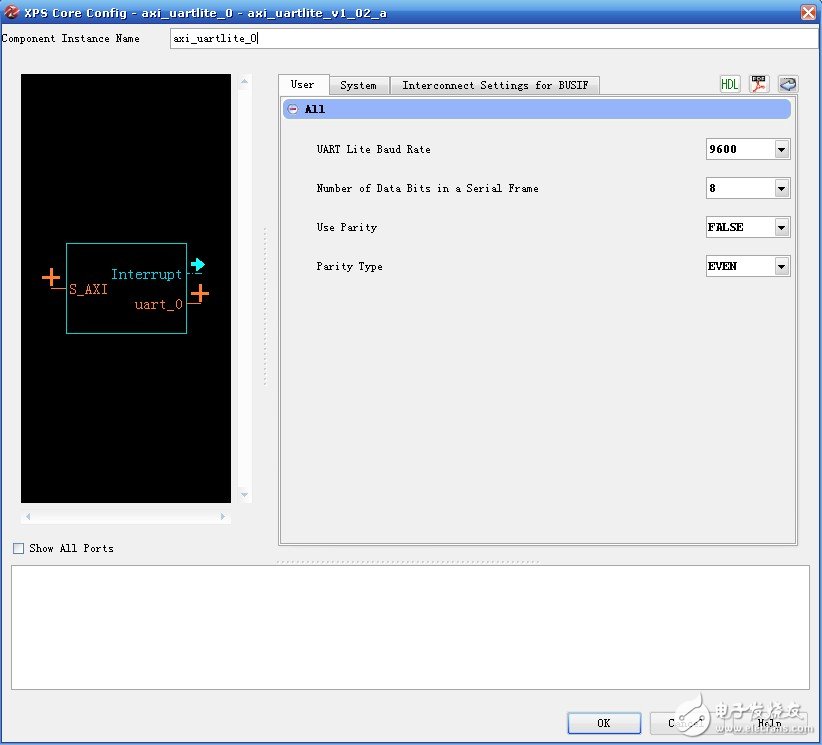822x745 pixels.
Task: Click the application icon in title bar
Action: [x=11, y=12]
